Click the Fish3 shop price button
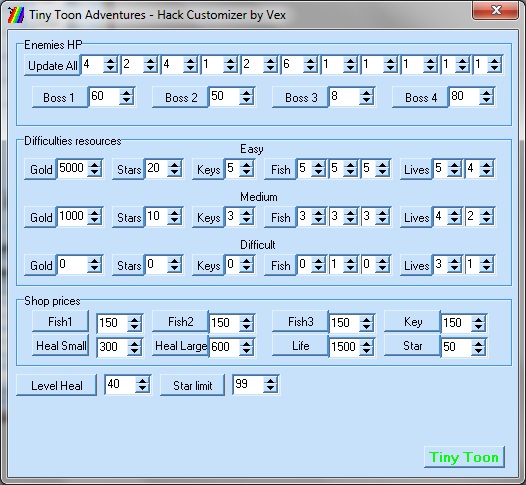This screenshot has height=485, width=526. point(300,321)
